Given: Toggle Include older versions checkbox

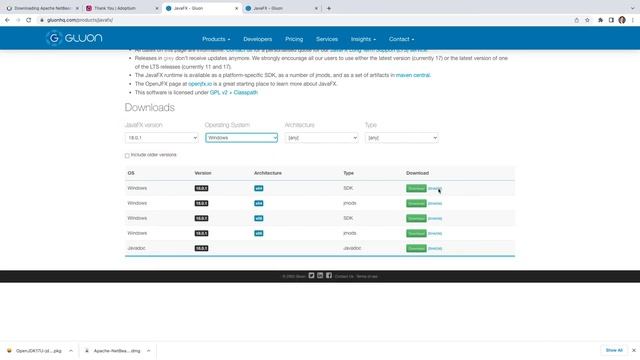Looking at the screenshot, I should coord(127,156).
